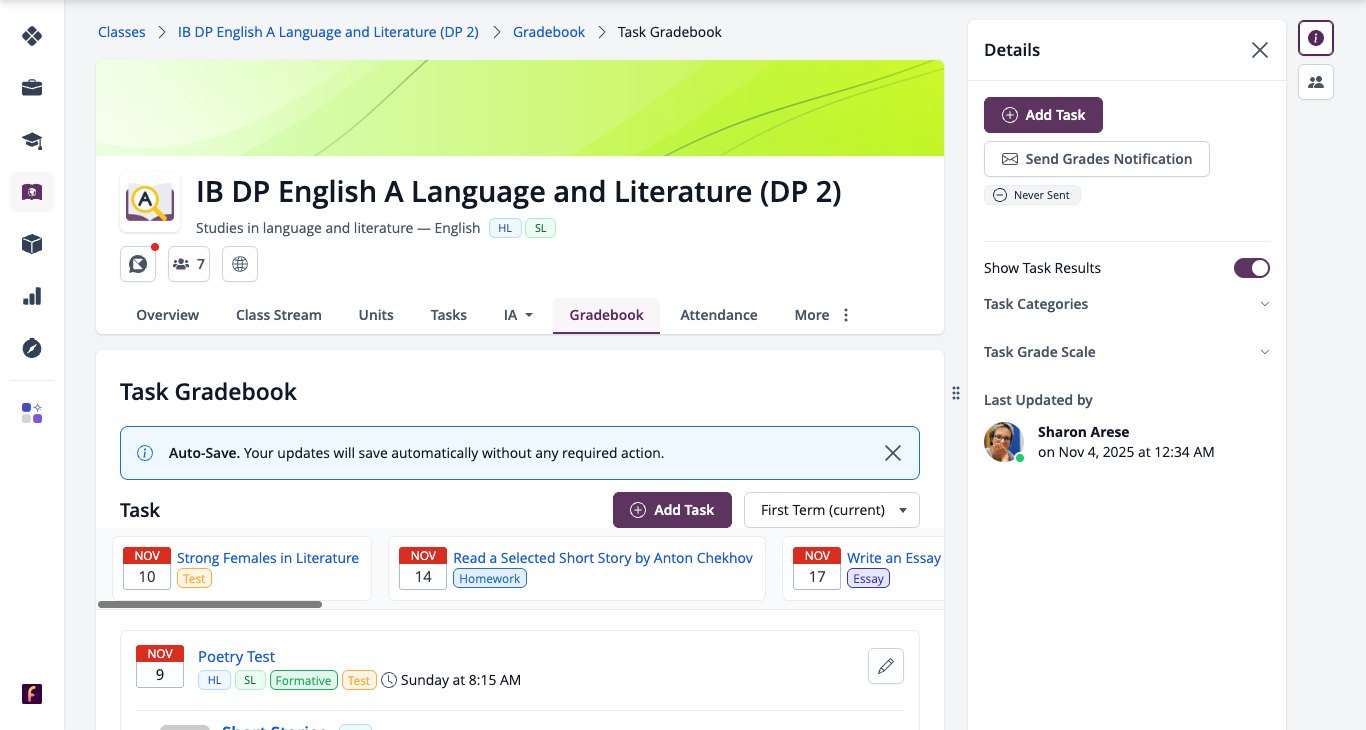
Task: Click the panel resize grip handle
Action: tap(956, 393)
